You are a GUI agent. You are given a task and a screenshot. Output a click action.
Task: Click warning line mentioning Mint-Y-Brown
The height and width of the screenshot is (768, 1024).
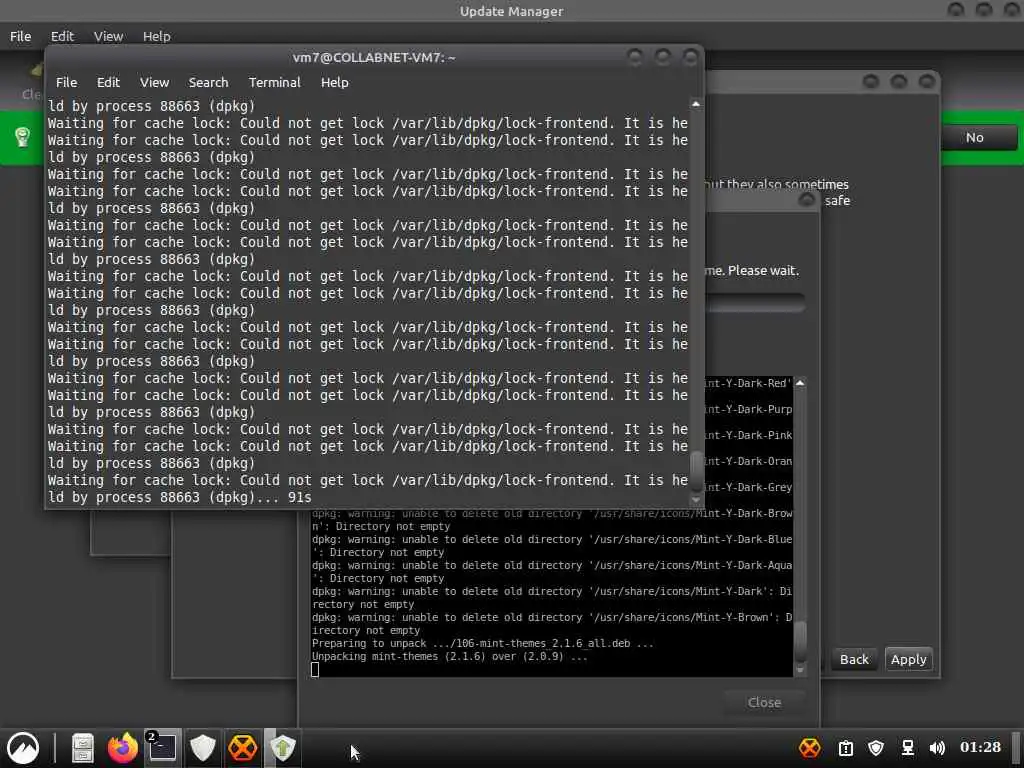click(x=552, y=624)
